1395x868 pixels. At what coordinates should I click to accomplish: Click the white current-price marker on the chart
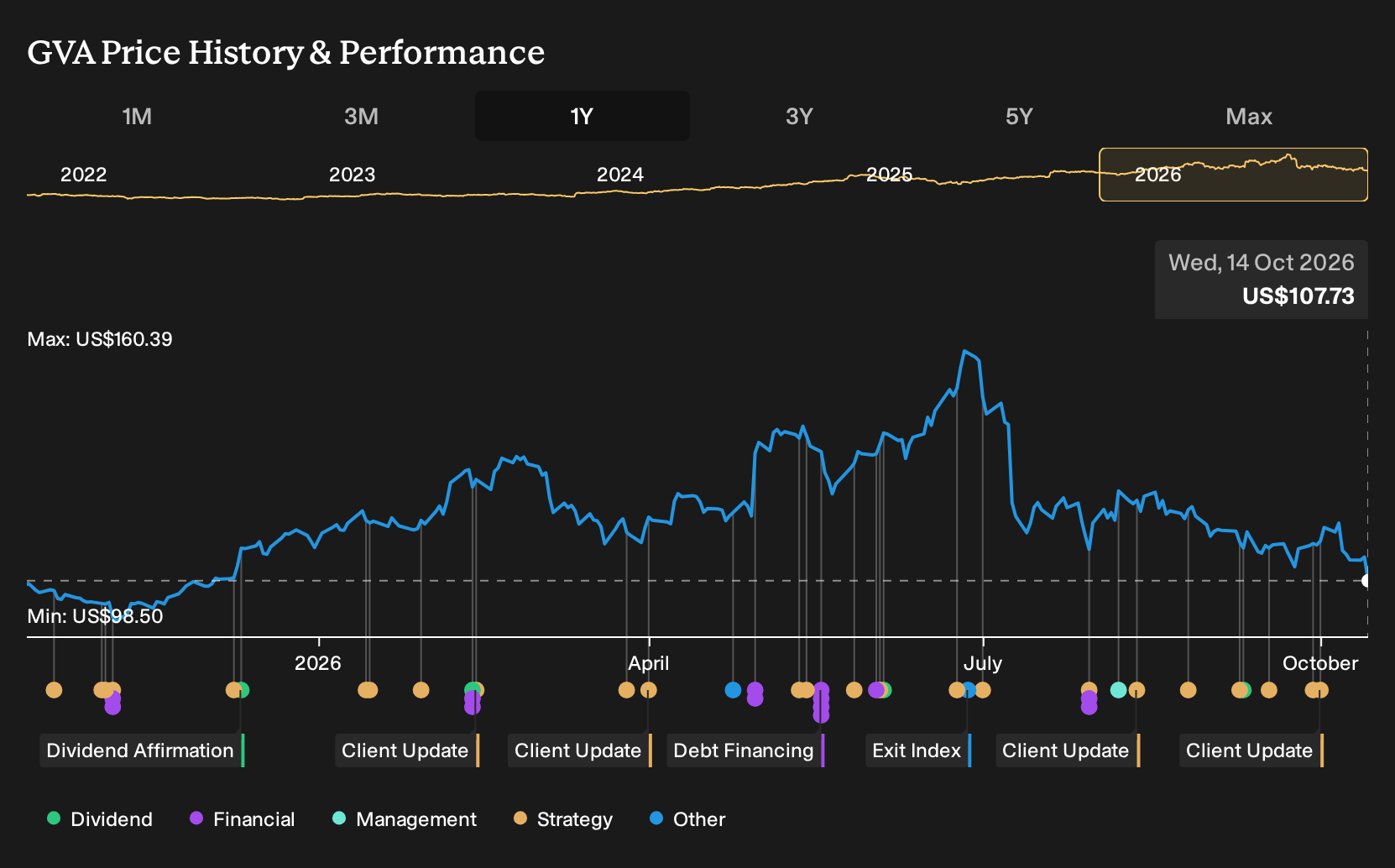tap(1366, 581)
